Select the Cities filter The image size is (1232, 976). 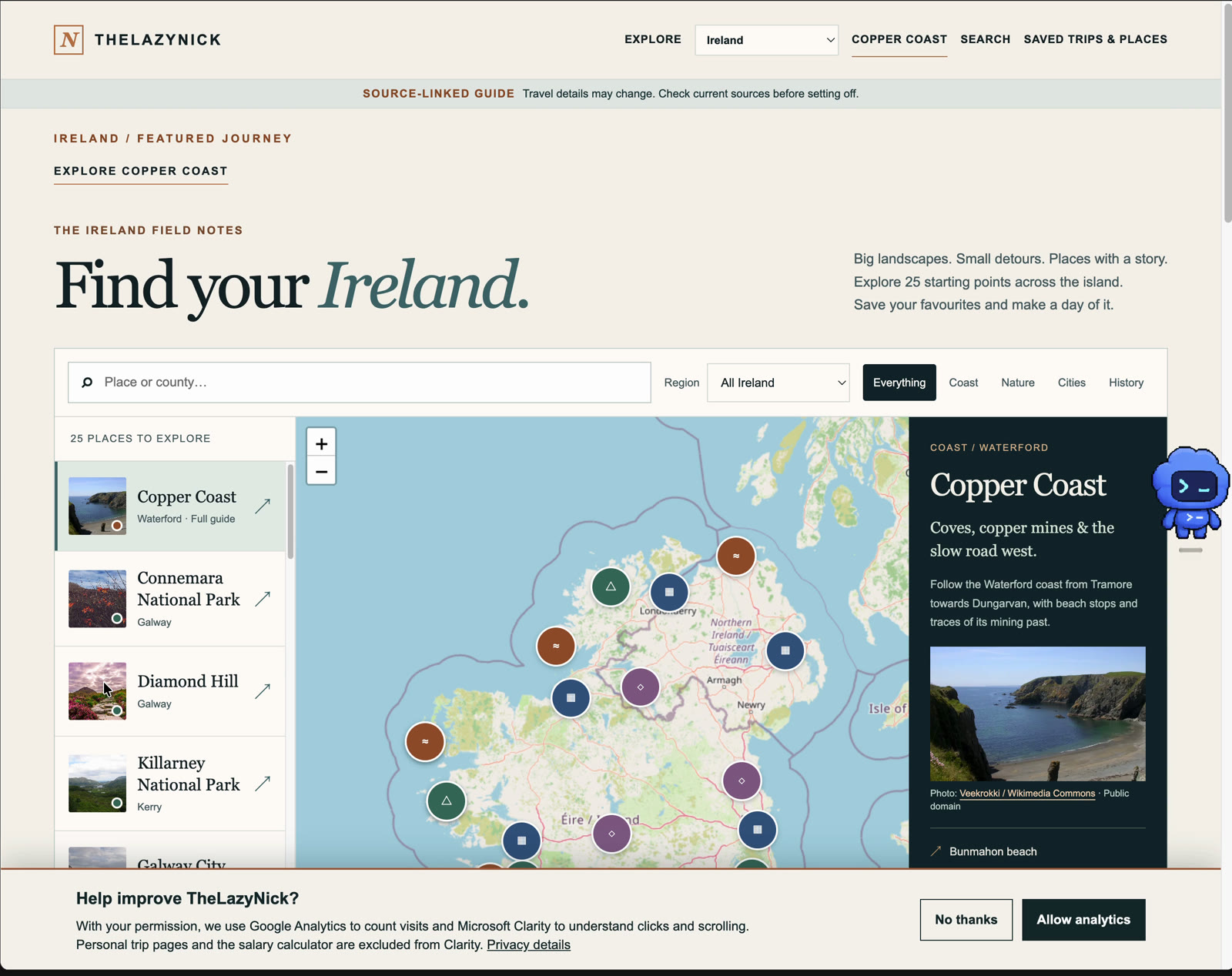1072,383
